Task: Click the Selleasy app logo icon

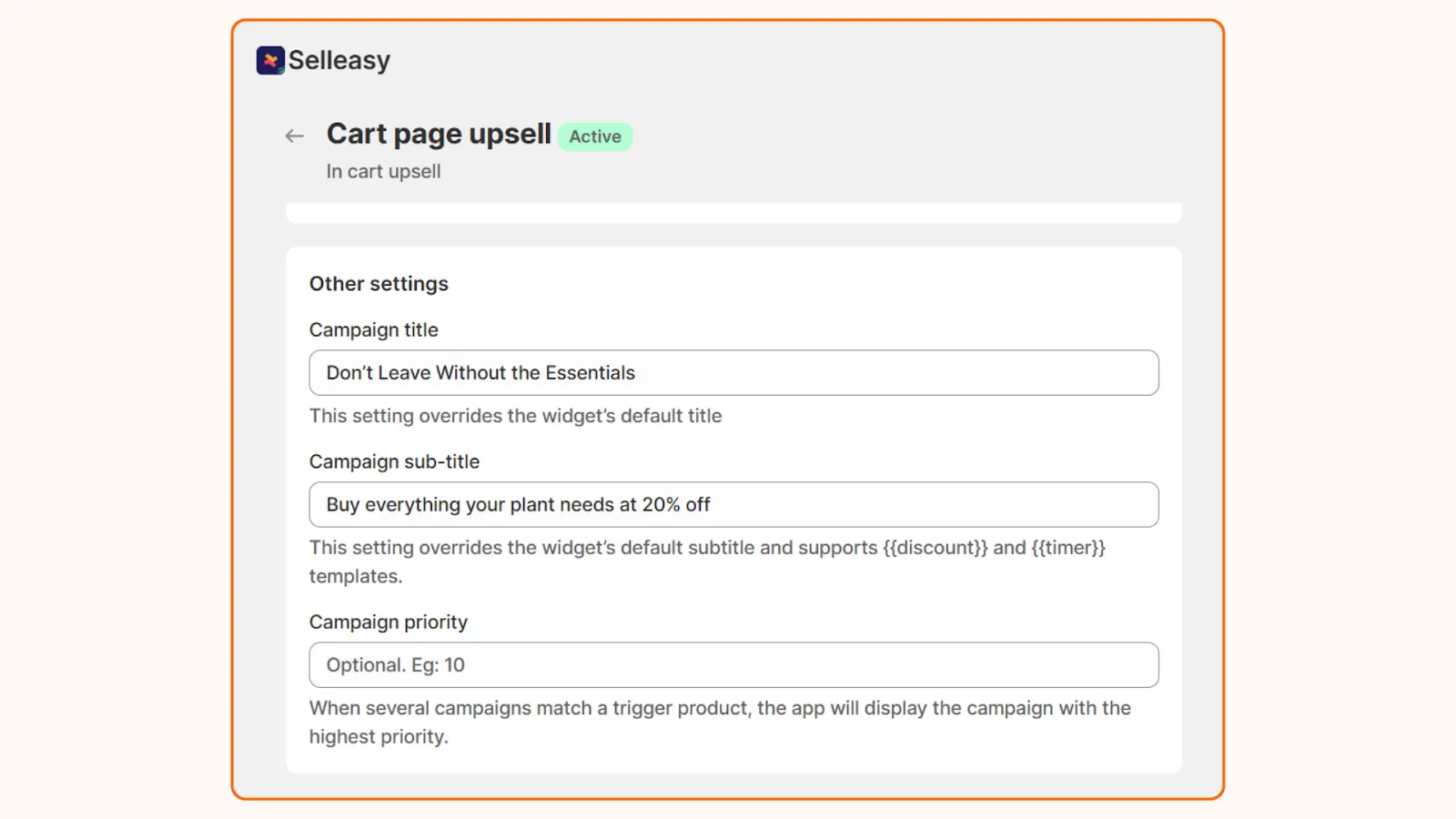Action: (x=269, y=60)
